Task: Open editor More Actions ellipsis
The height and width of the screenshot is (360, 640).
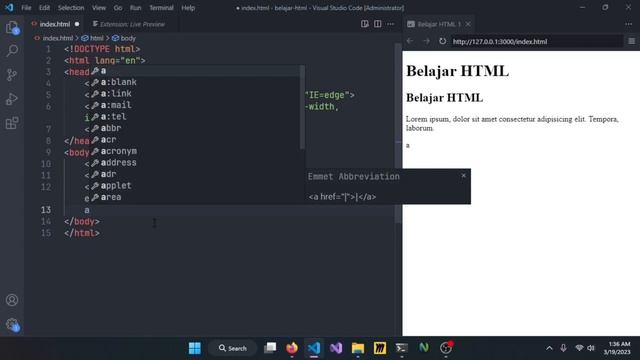Action: point(391,24)
